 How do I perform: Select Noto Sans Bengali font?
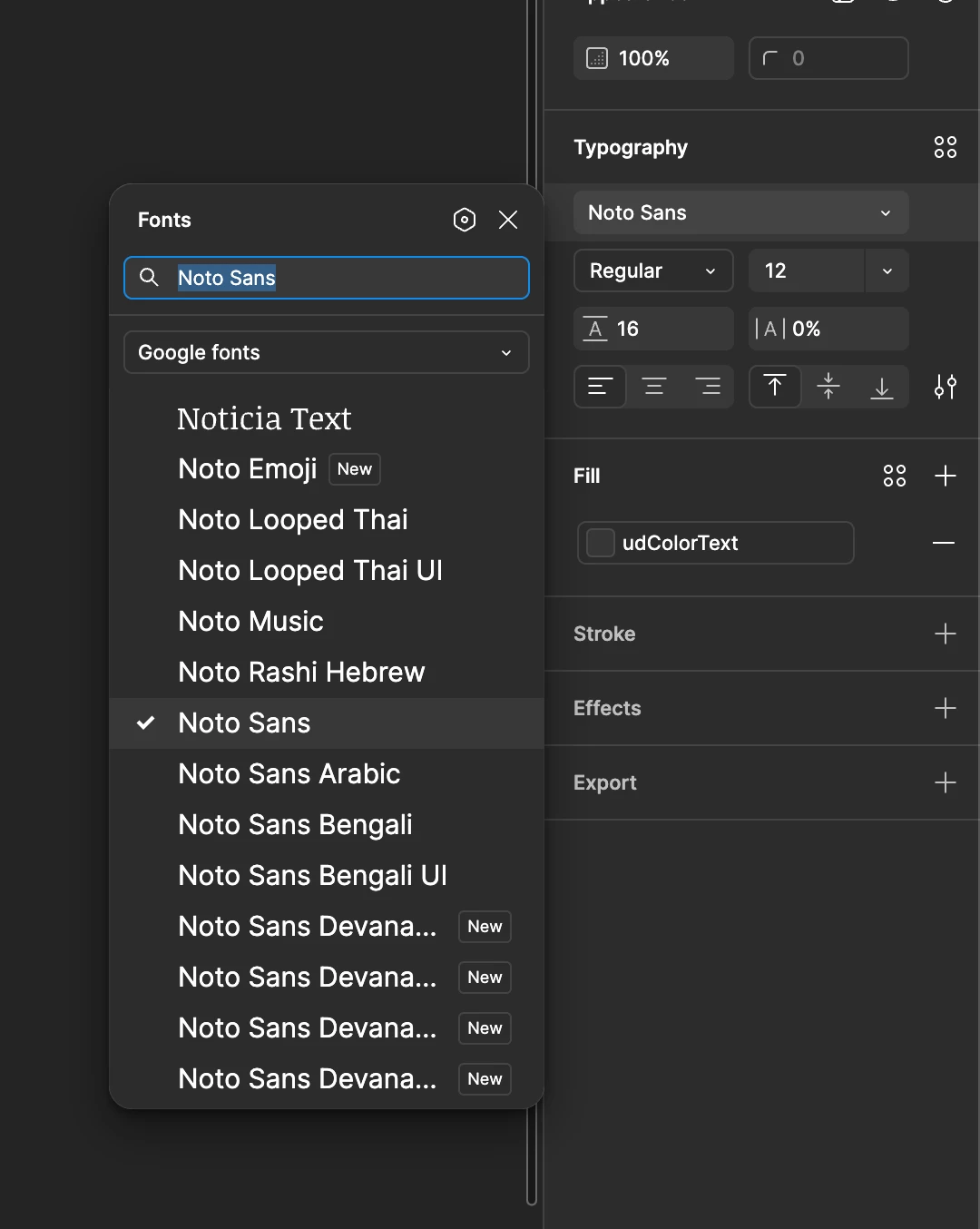(x=327, y=825)
